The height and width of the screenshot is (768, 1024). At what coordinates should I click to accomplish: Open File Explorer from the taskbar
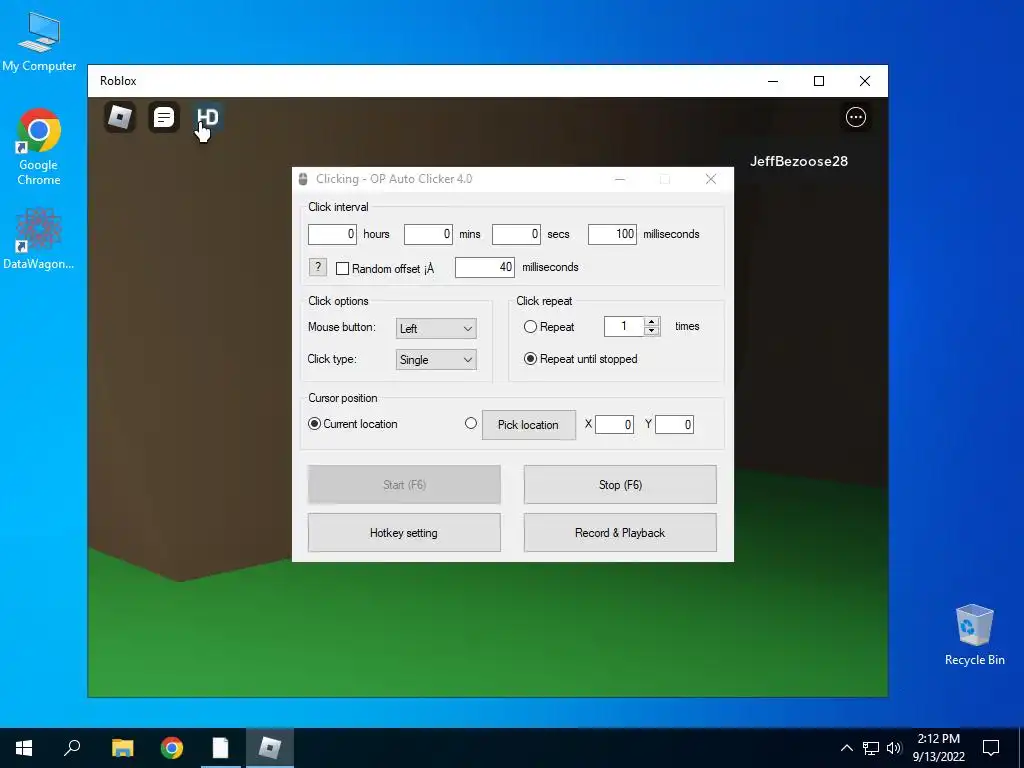click(122, 748)
